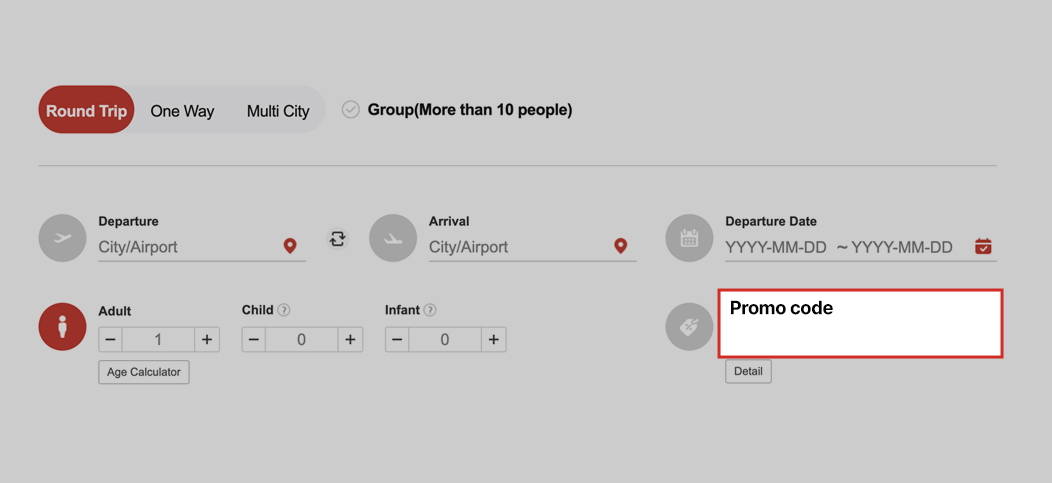Screen dimensions: 1052x483
Task: Focus the Promo code input box
Action: point(860,332)
